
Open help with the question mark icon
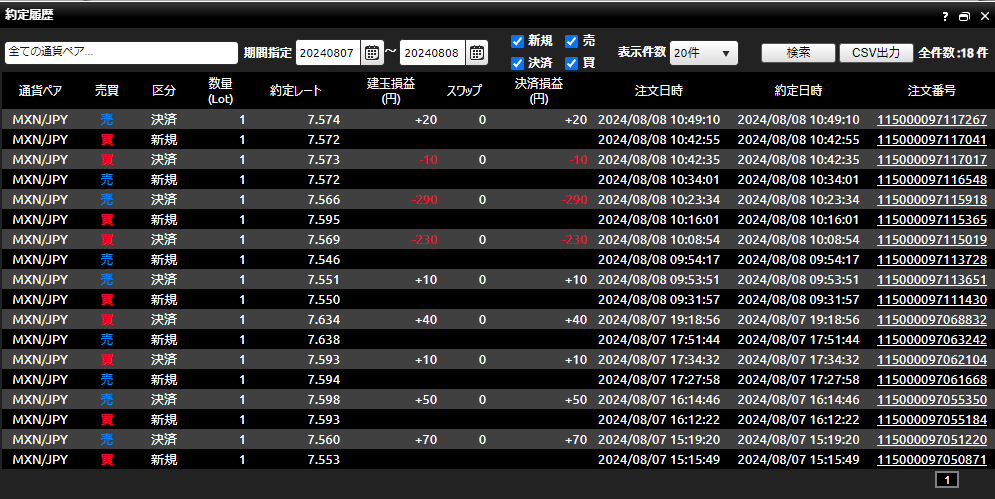pyautogui.click(x=944, y=17)
